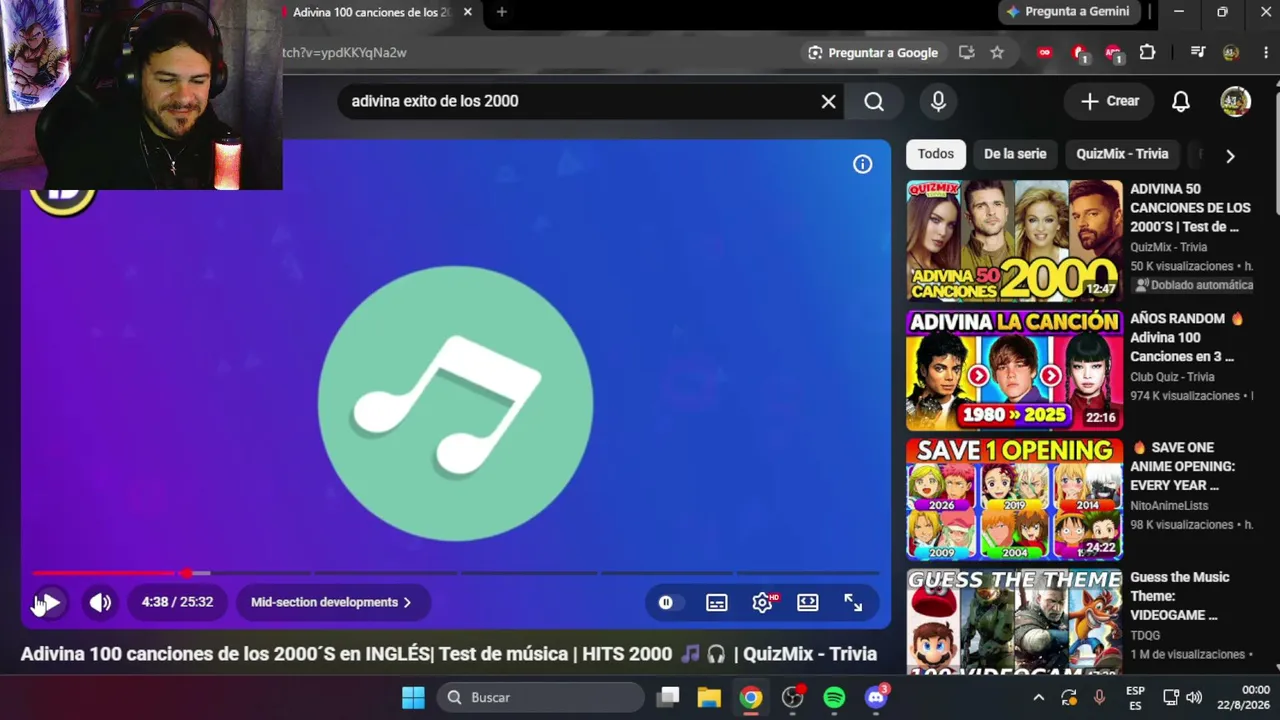The height and width of the screenshot is (720, 1280).
Task: Click the video title text
Action: [x=449, y=654]
